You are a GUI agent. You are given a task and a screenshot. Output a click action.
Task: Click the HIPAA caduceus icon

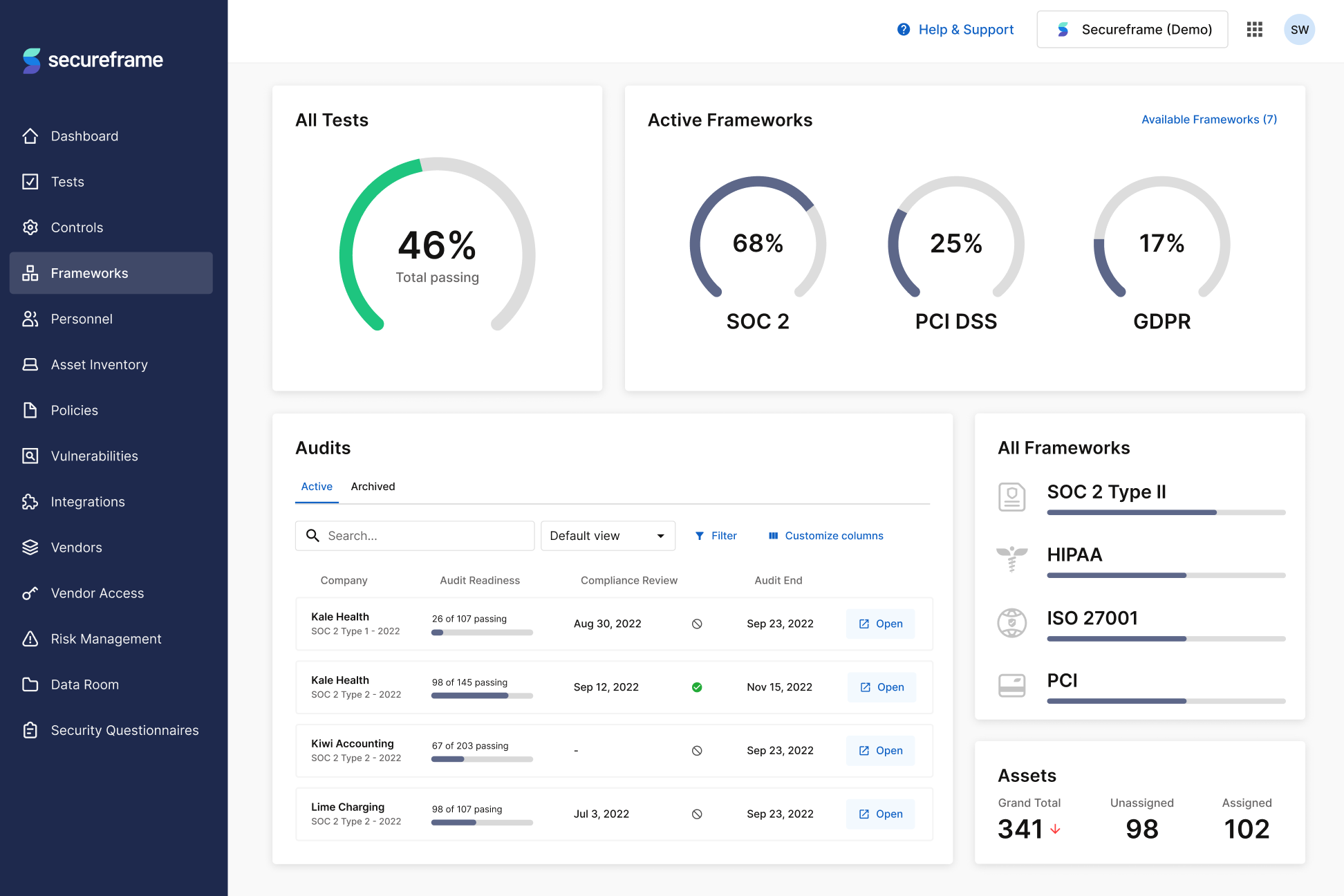1012,559
